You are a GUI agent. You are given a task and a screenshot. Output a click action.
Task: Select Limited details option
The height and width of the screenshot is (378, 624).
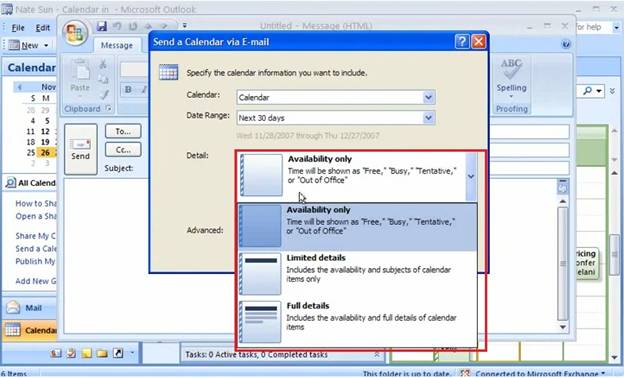[x=358, y=275]
